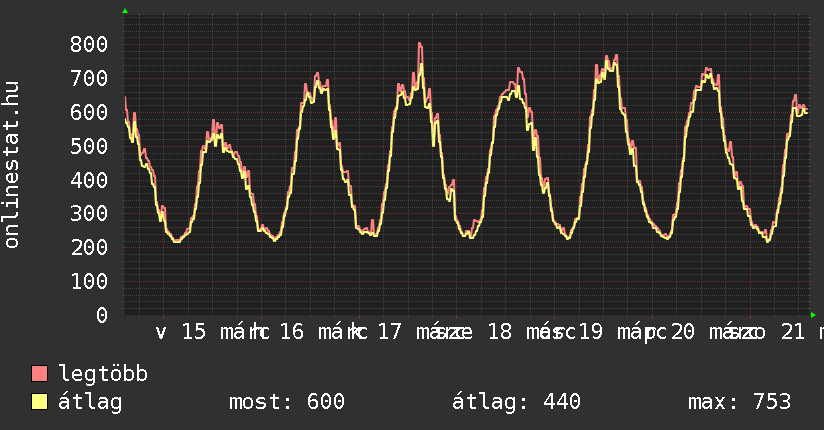Screen dimensions: 824x430
Task: Click the highest red peak reaching 800
Action: click(420, 45)
